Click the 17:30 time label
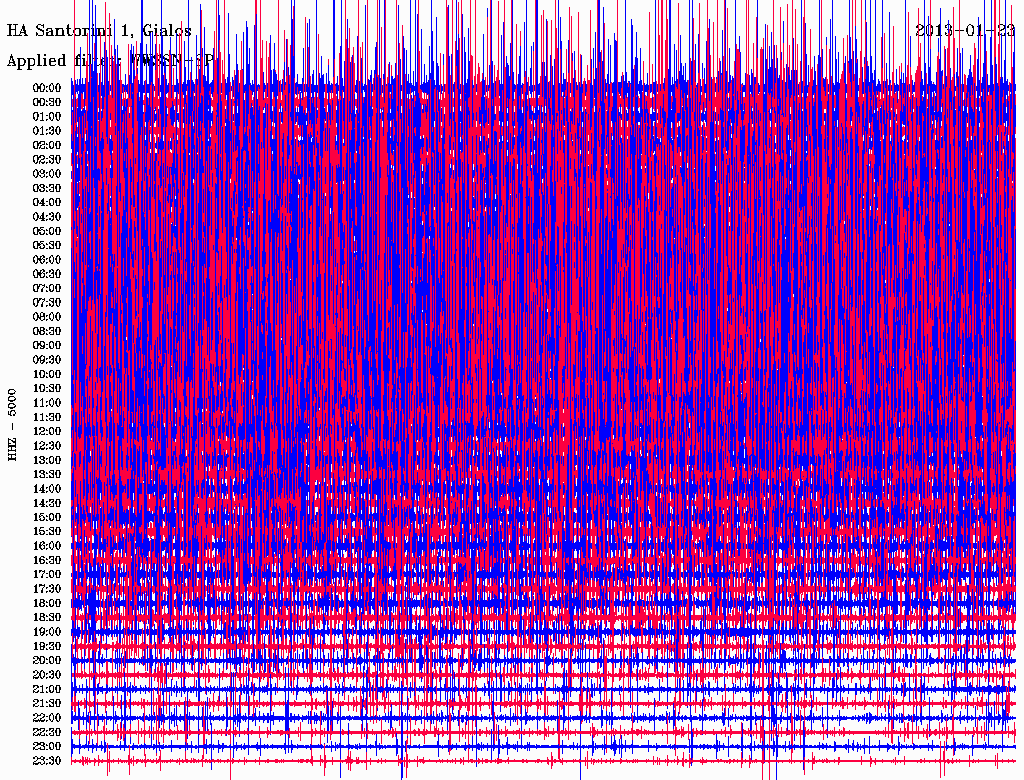The image size is (1024, 780). [47, 589]
